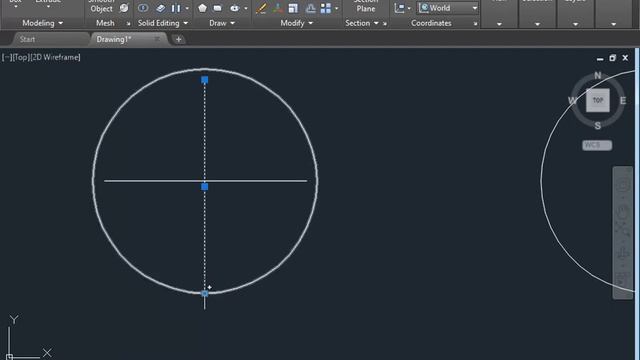Click the Section Plane button

[x=366, y=6]
